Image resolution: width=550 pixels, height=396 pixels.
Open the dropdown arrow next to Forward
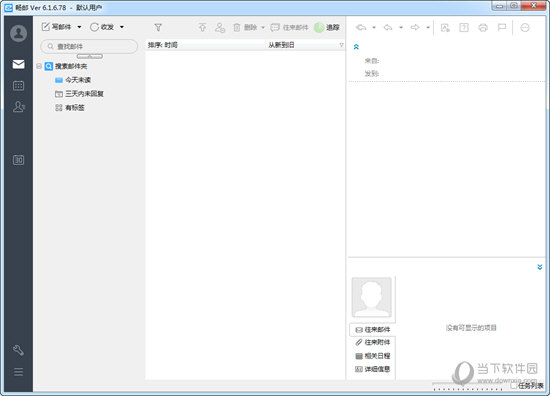(428, 27)
